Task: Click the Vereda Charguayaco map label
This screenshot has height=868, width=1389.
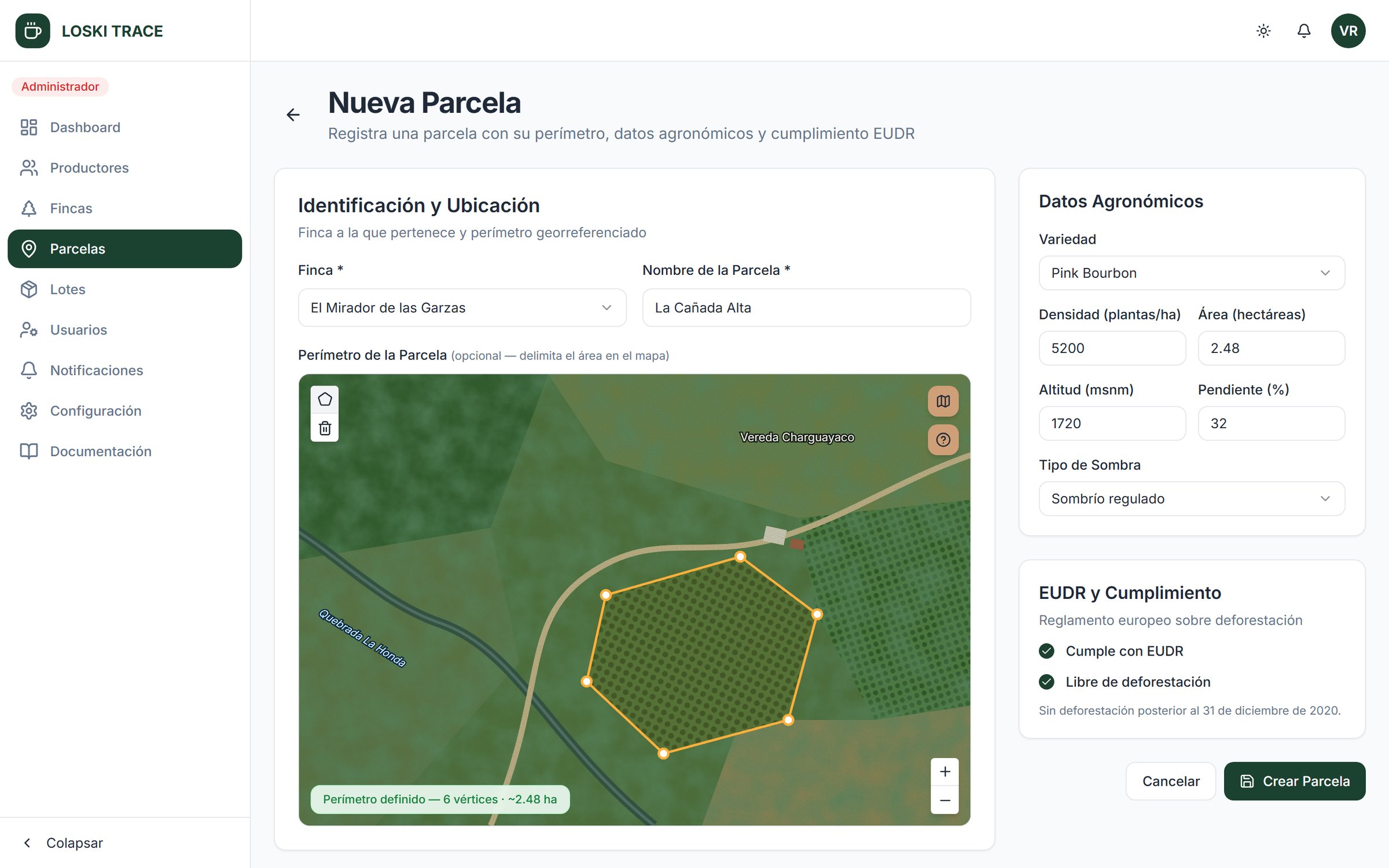Action: (796, 437)
